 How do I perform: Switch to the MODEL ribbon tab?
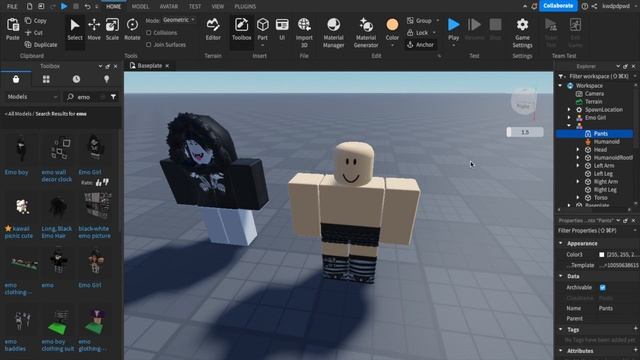click(x=140, y=7)
